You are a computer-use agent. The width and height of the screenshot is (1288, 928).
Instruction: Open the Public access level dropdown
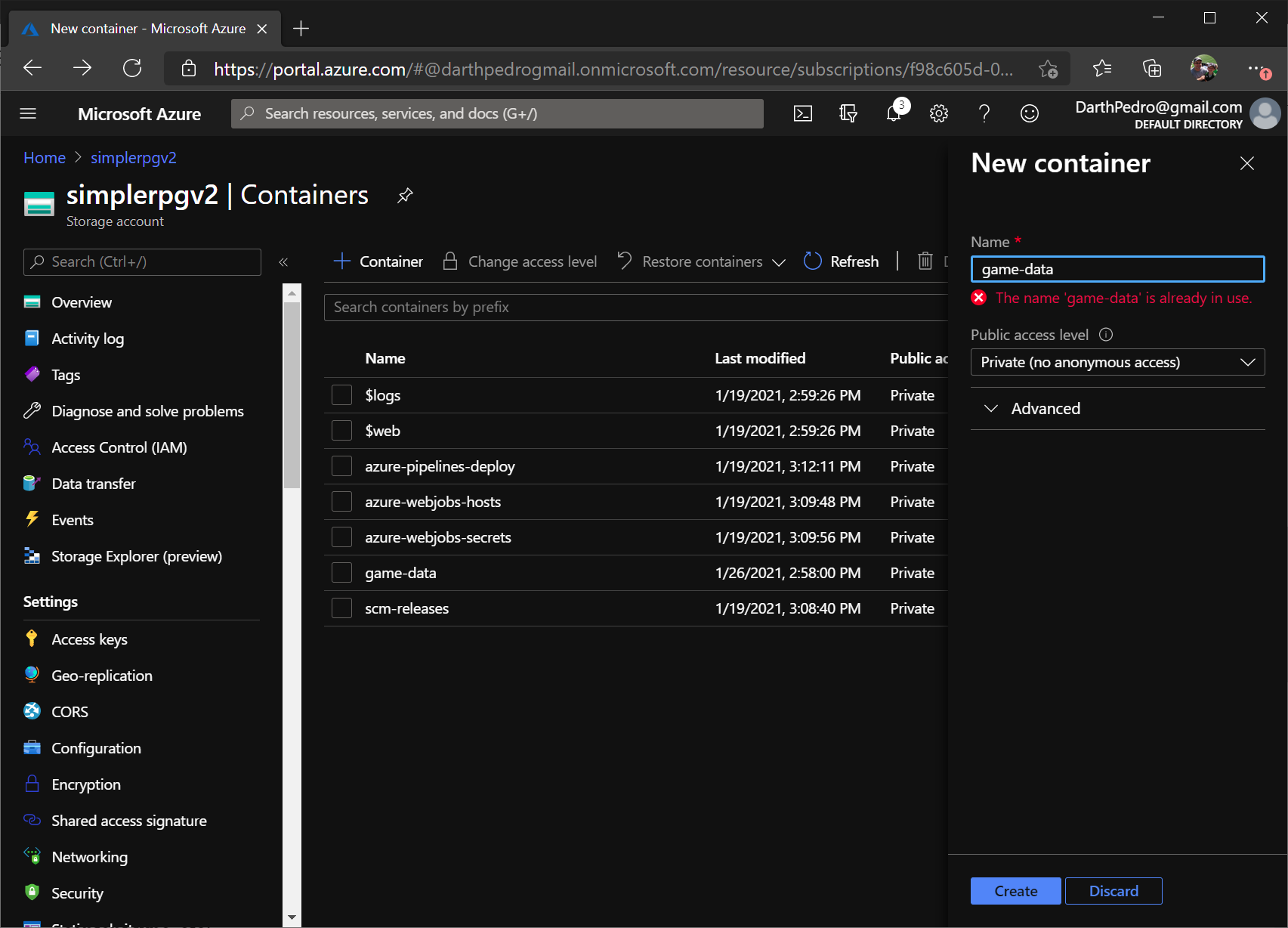pos(1117,362)
